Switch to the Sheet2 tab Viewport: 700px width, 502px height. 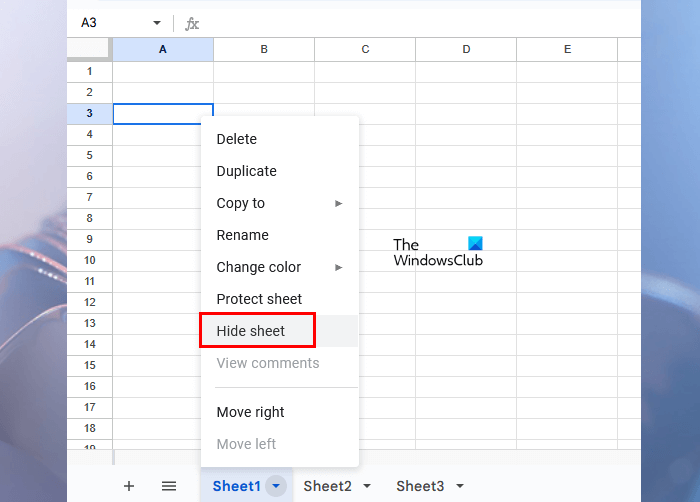coord(327,486)
